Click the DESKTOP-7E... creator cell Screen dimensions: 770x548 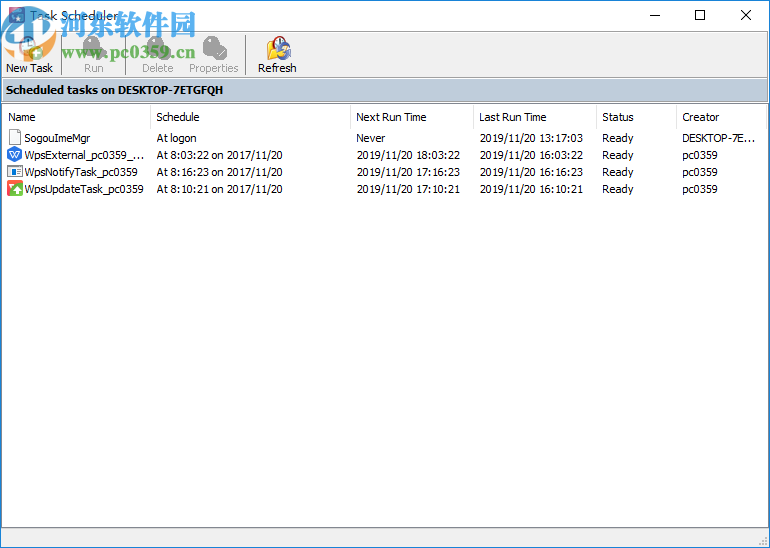point(718,138)
